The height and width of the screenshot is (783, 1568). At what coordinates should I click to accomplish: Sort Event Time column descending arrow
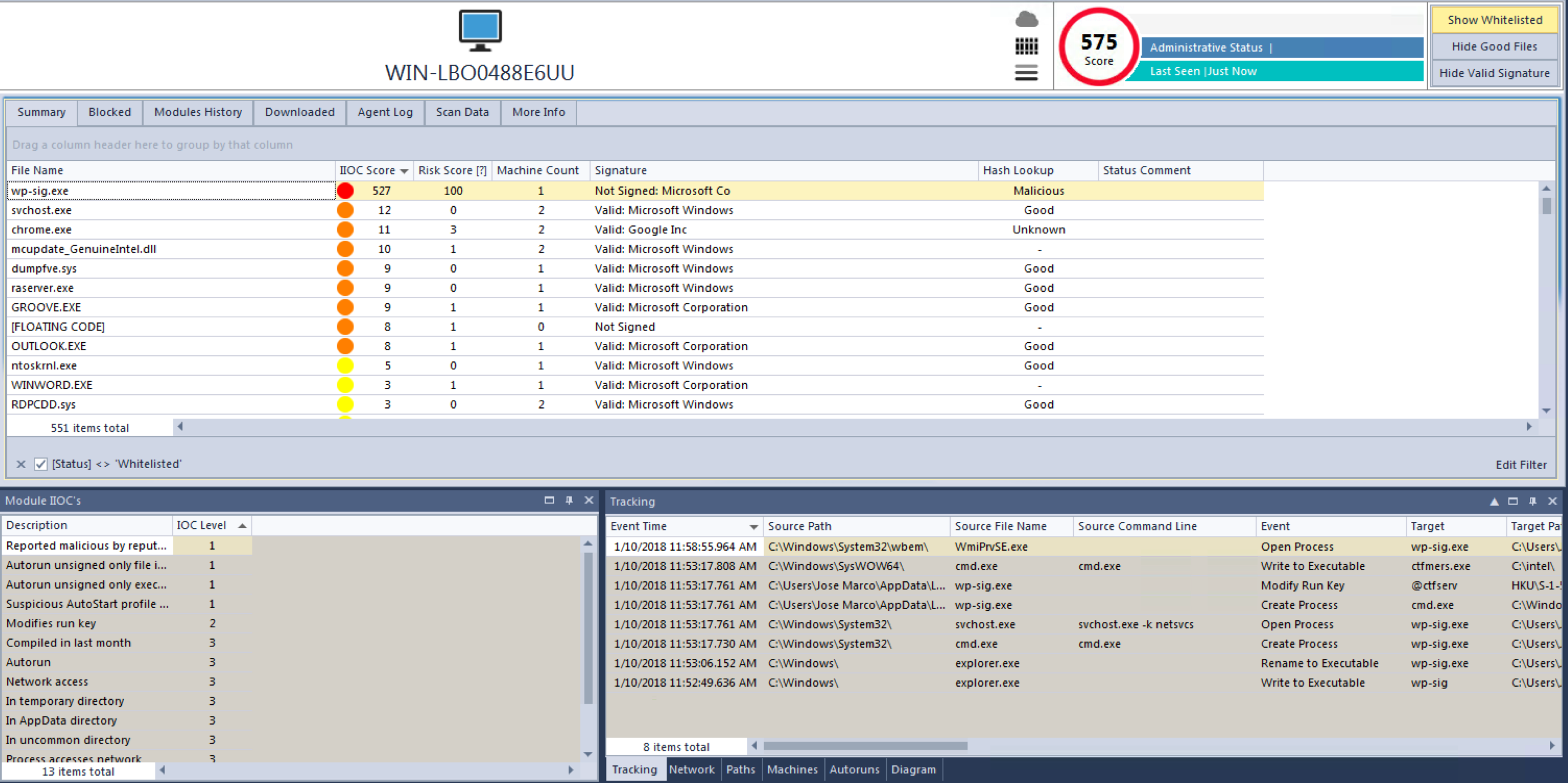[x=753, y=527]
